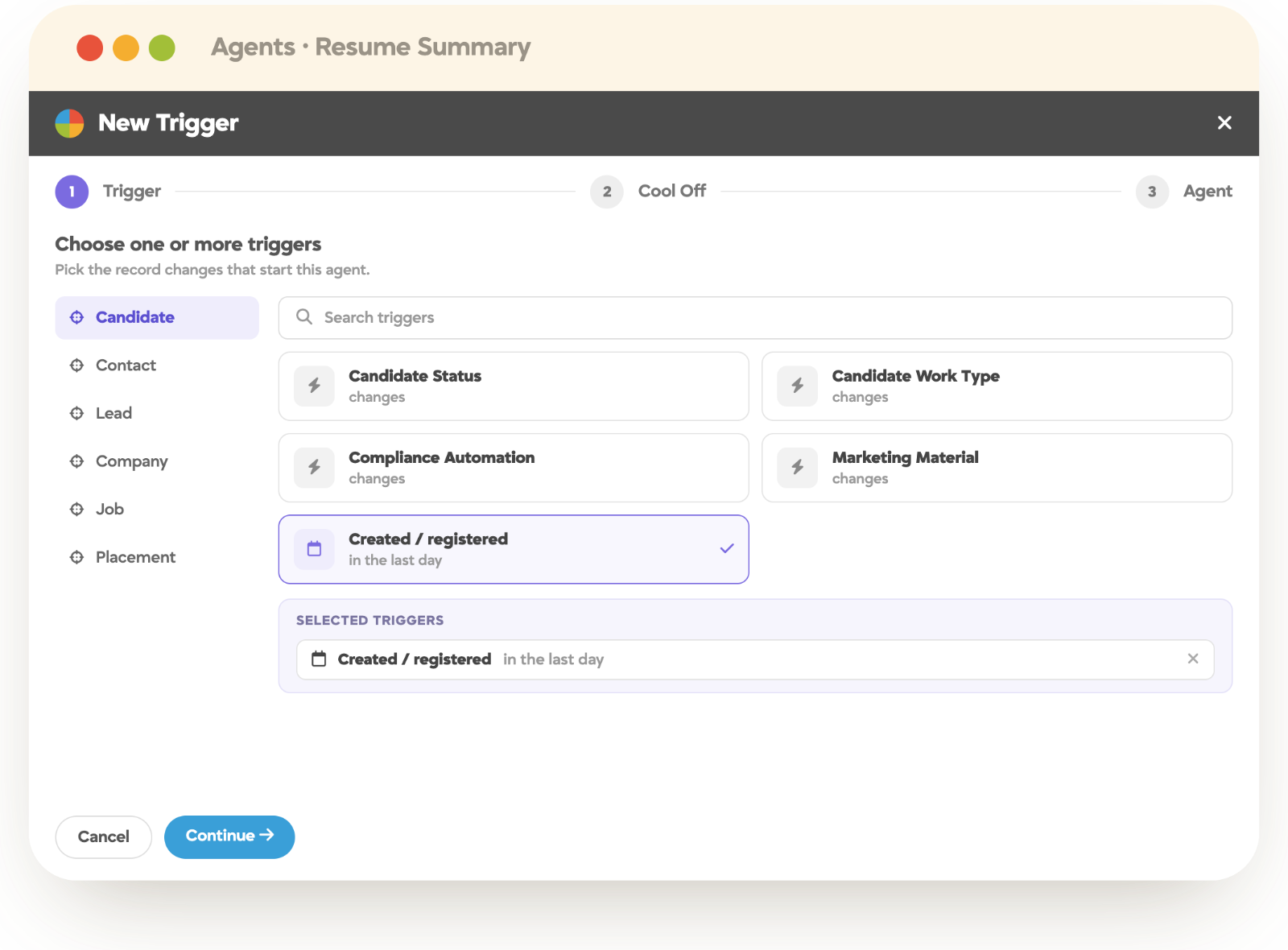The width and height of the screenshot is (1288, 950).
Task: Click the target icon next to Contact
Action: [x=76, y=366]
